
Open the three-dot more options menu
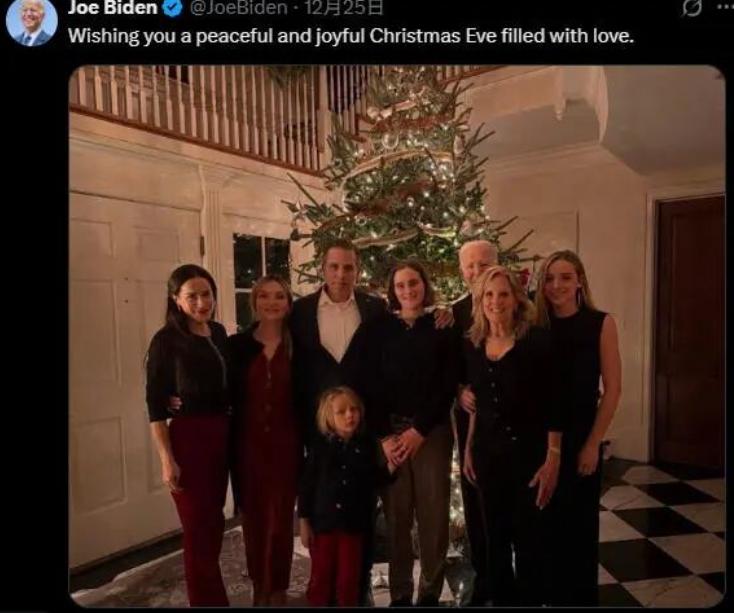pos(724,7)
